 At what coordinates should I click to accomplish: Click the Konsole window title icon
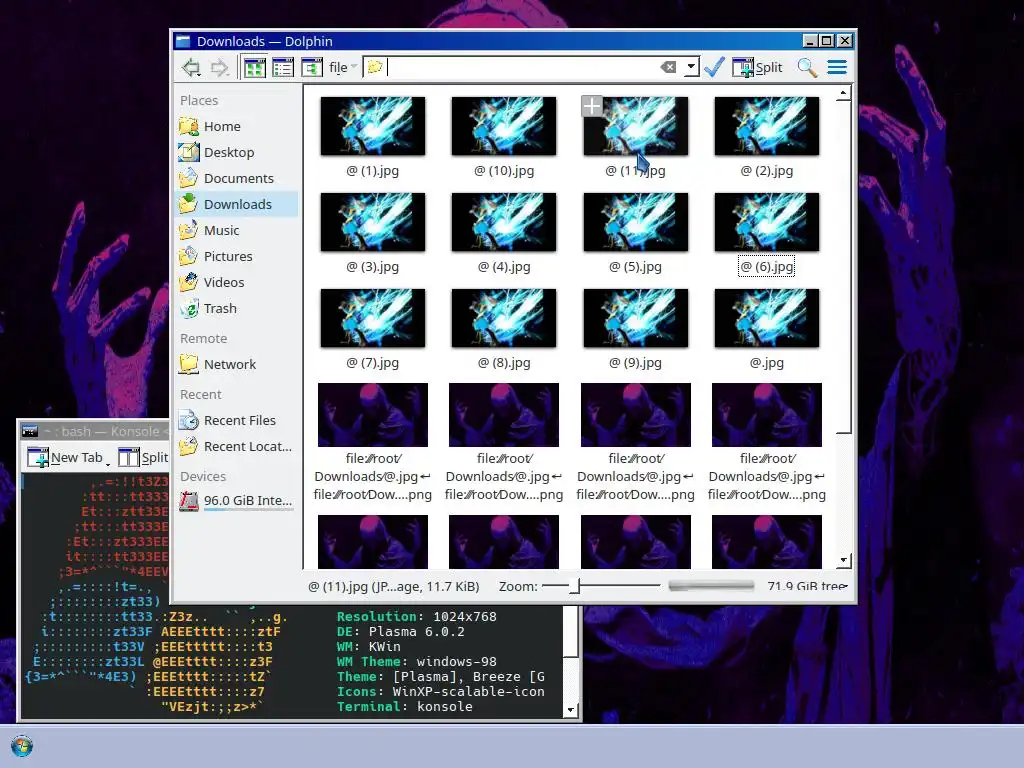(x=30, y=431)
